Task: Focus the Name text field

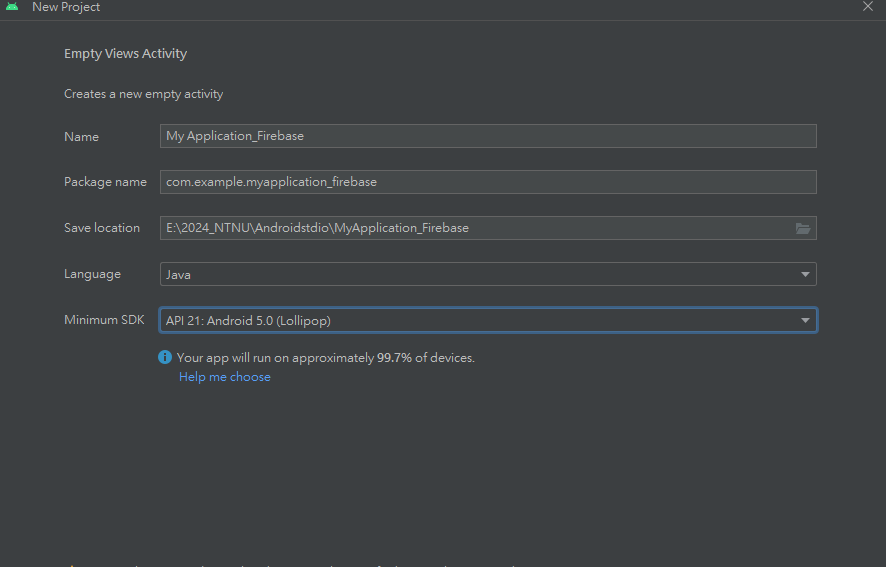Action: point(488,136)
